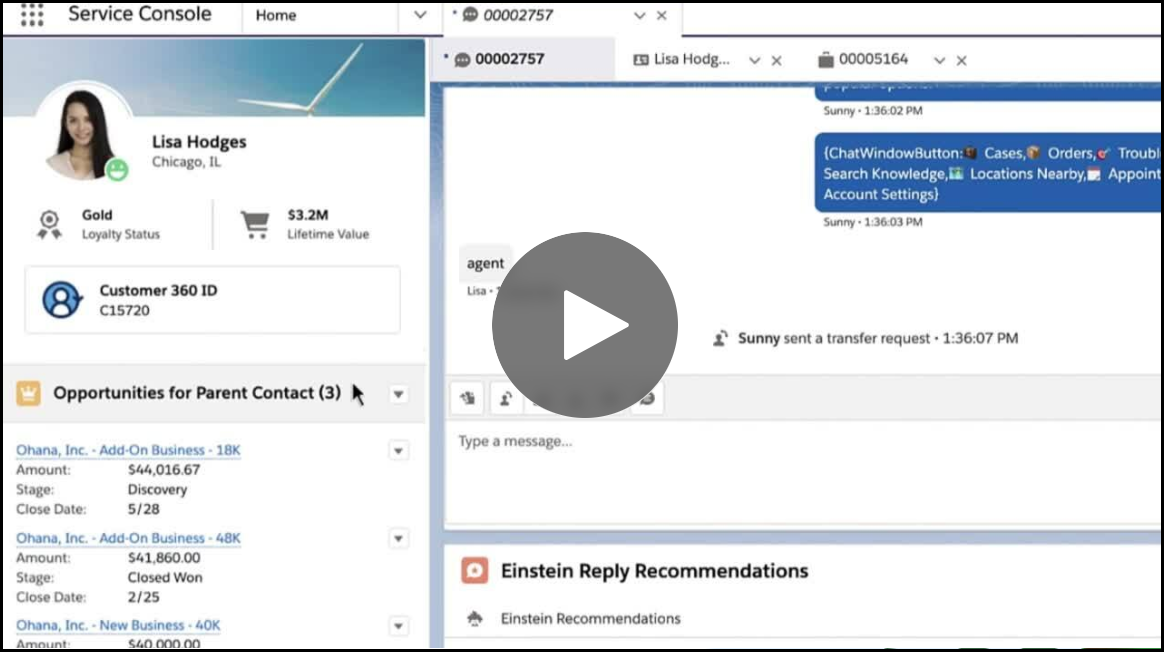
Task: Click the green smiley sentiment badge
Action: click(117, 169)
